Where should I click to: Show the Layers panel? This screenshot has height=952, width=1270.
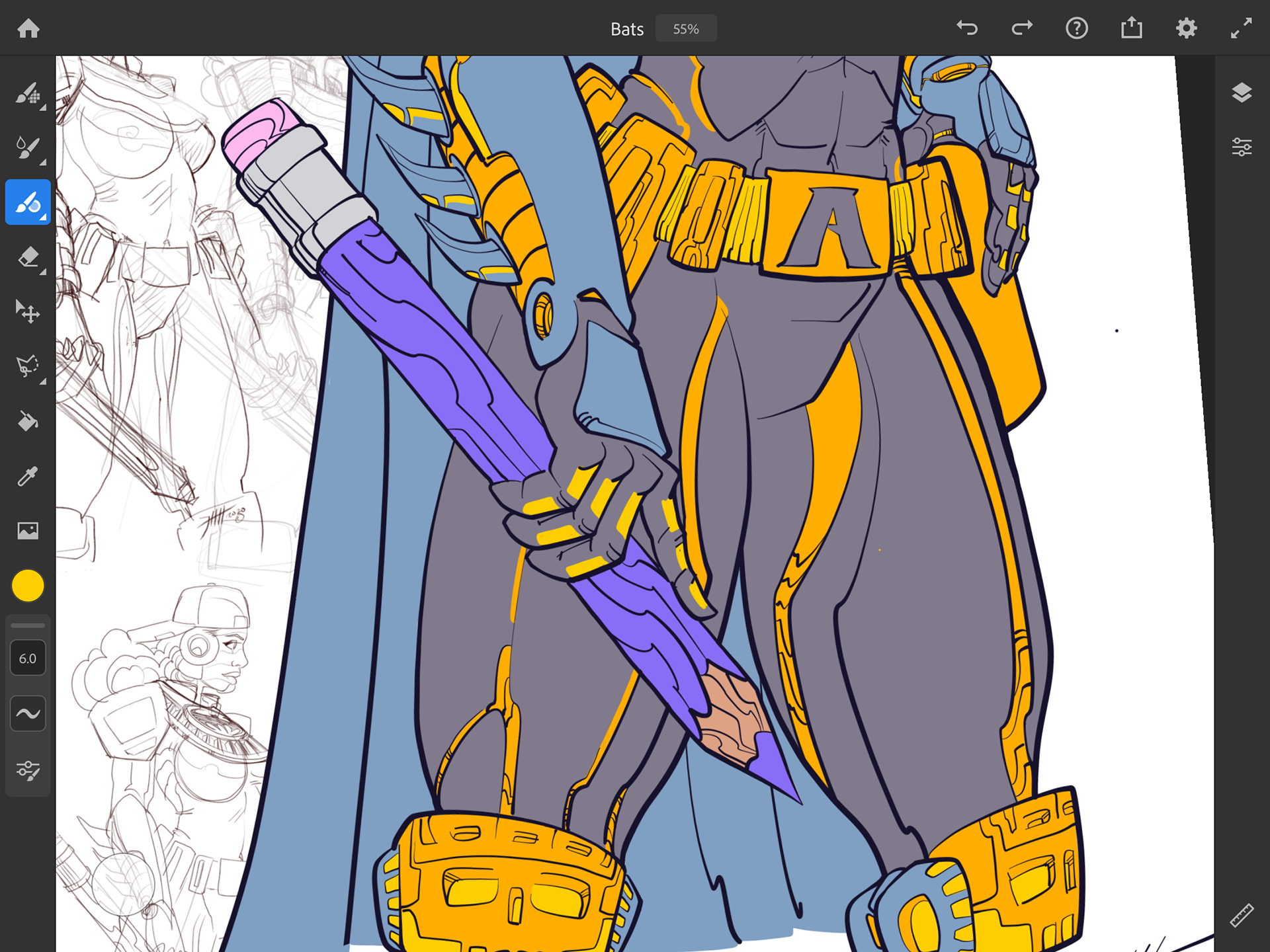coord(1242,93)
